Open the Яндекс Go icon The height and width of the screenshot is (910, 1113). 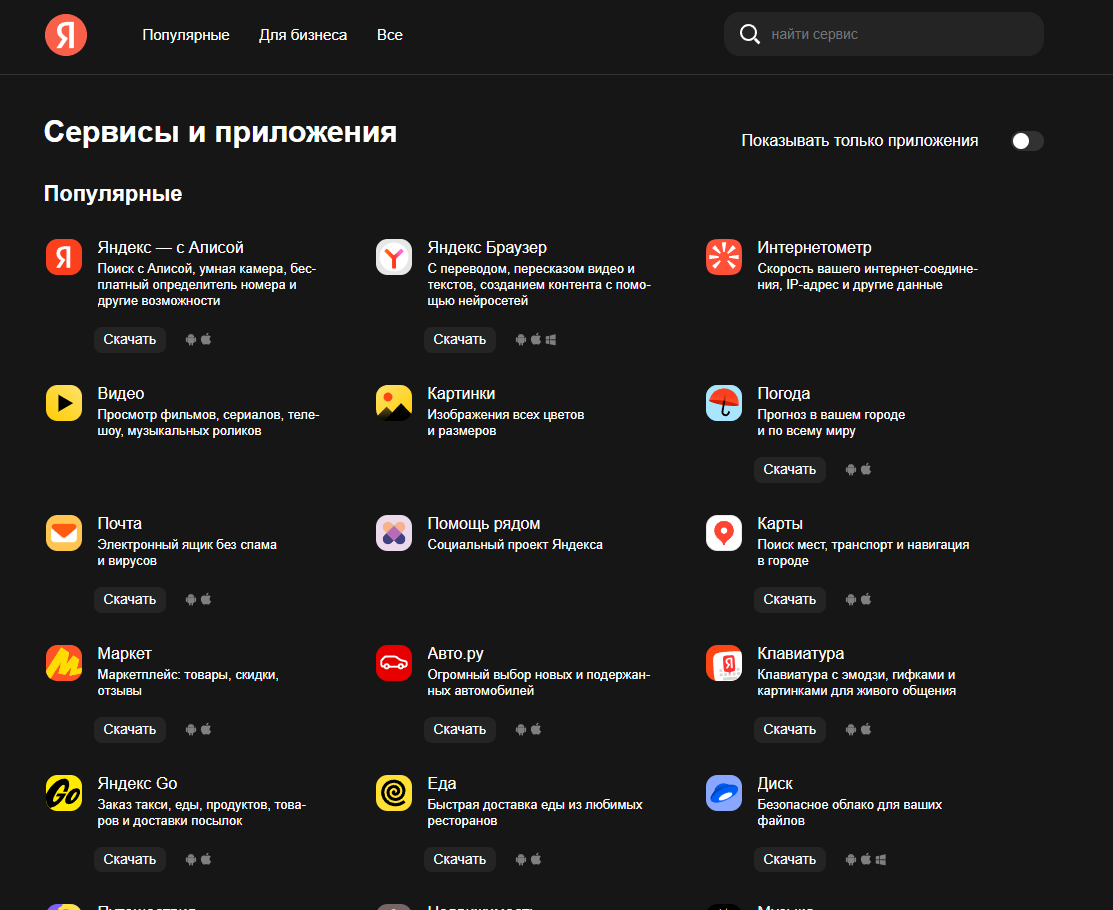[64, 793]
